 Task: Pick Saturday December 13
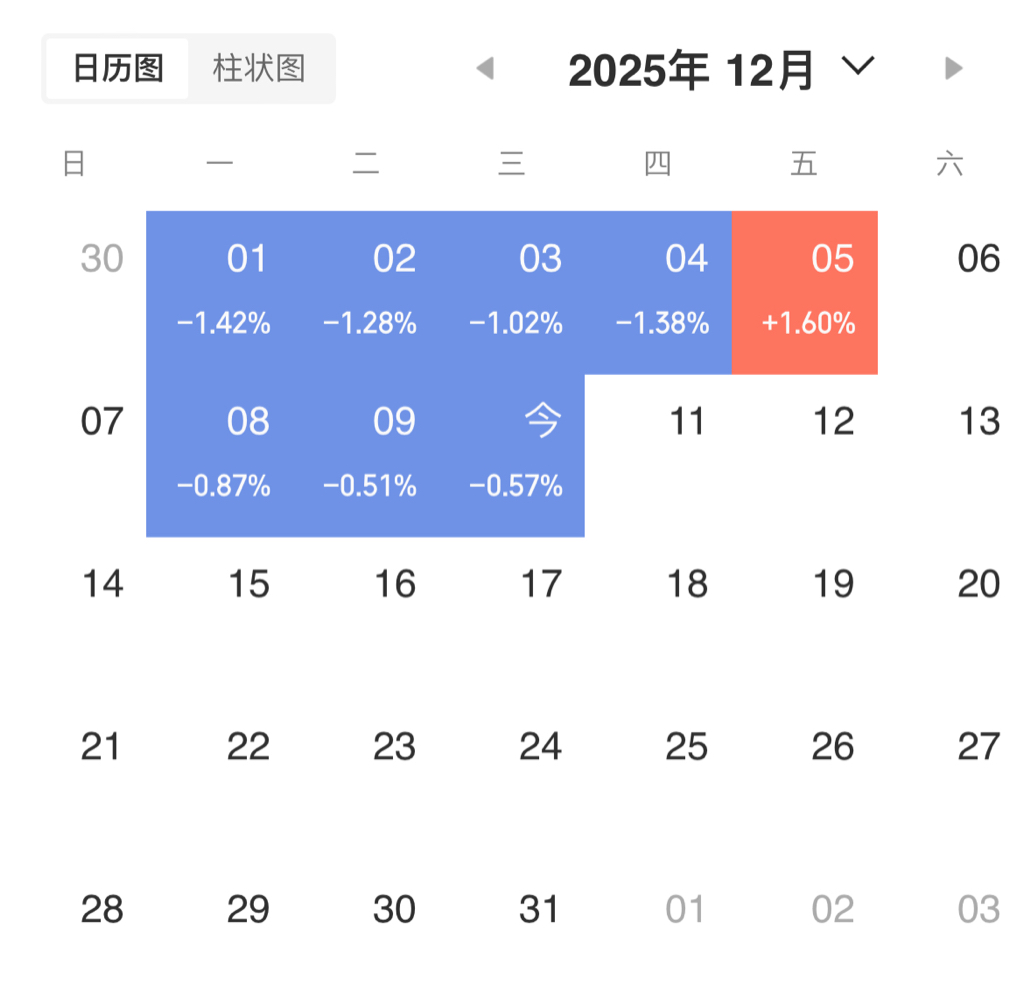[x=978, y=422]
